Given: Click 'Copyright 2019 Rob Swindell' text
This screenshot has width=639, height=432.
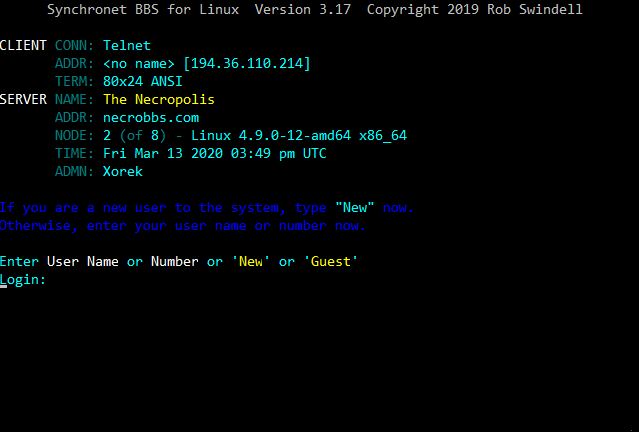Looking at the screenshot, I should tap(475, 9).
